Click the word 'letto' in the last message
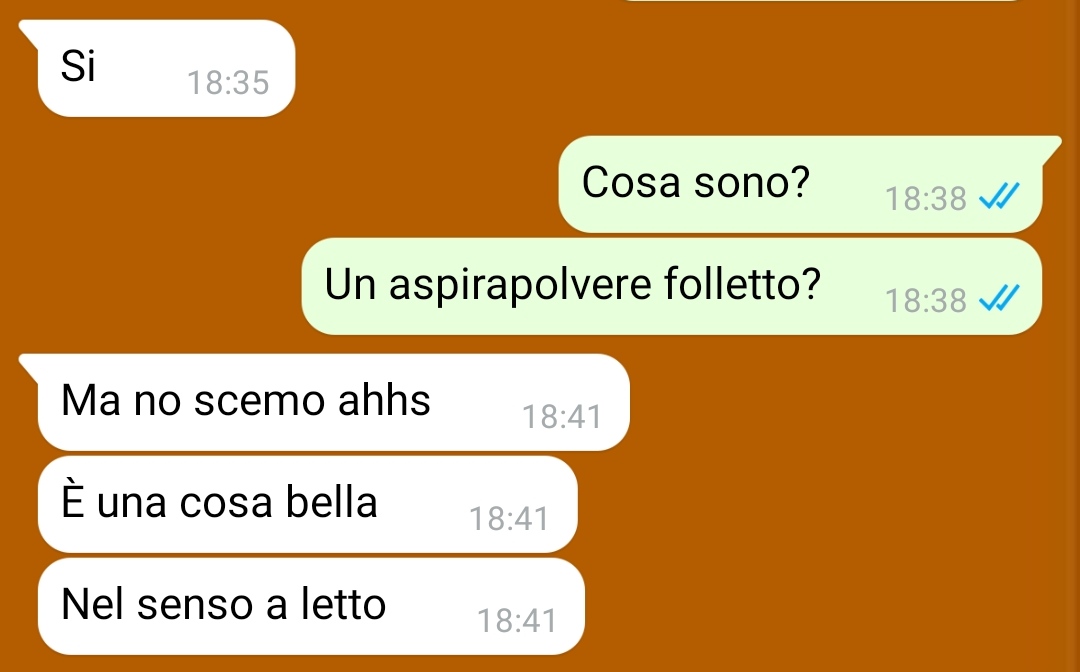Image resolution: width=1080 pixels, height=672 pixels. (343, 603)
